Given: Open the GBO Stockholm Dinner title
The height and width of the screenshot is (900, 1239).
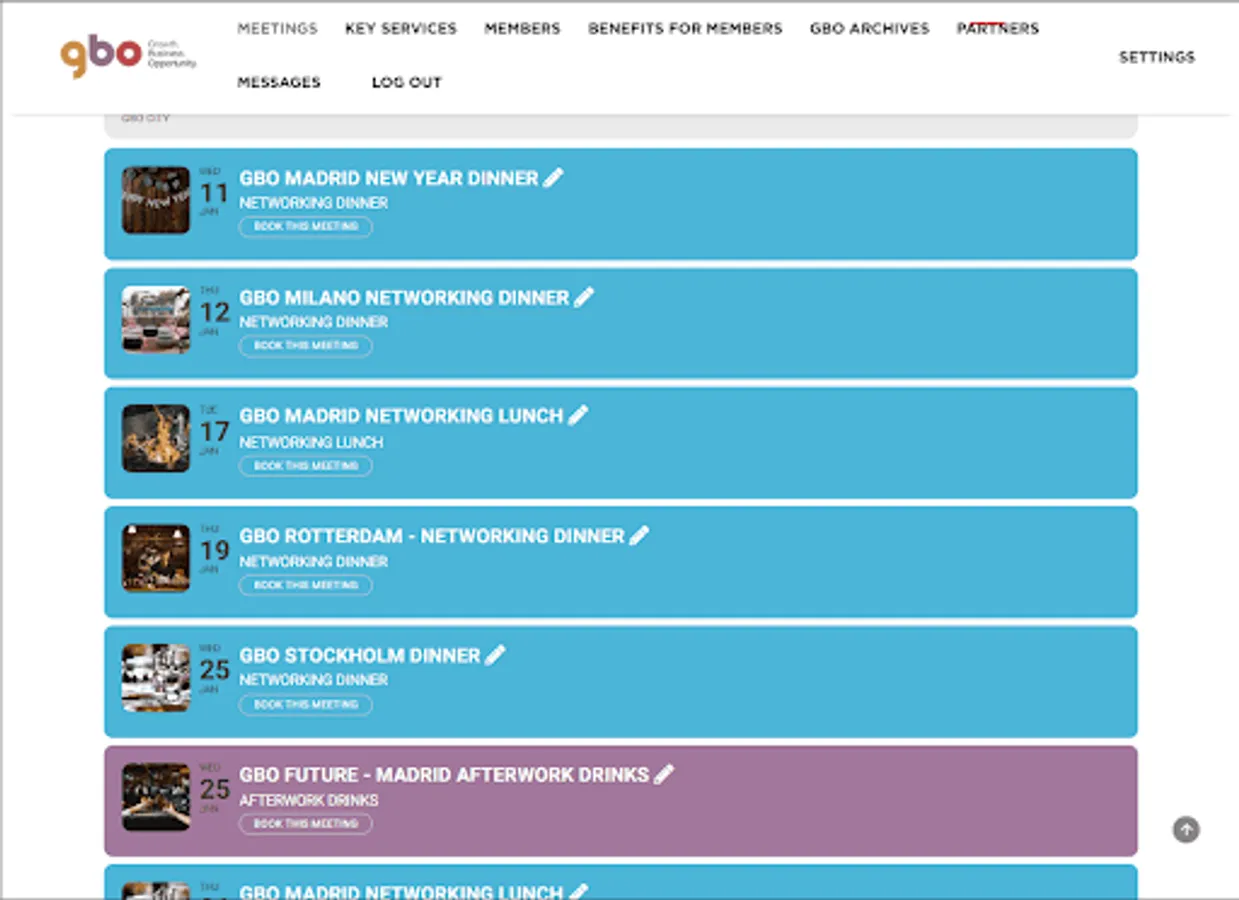Looking at the screenshot, I should point(360,655).
